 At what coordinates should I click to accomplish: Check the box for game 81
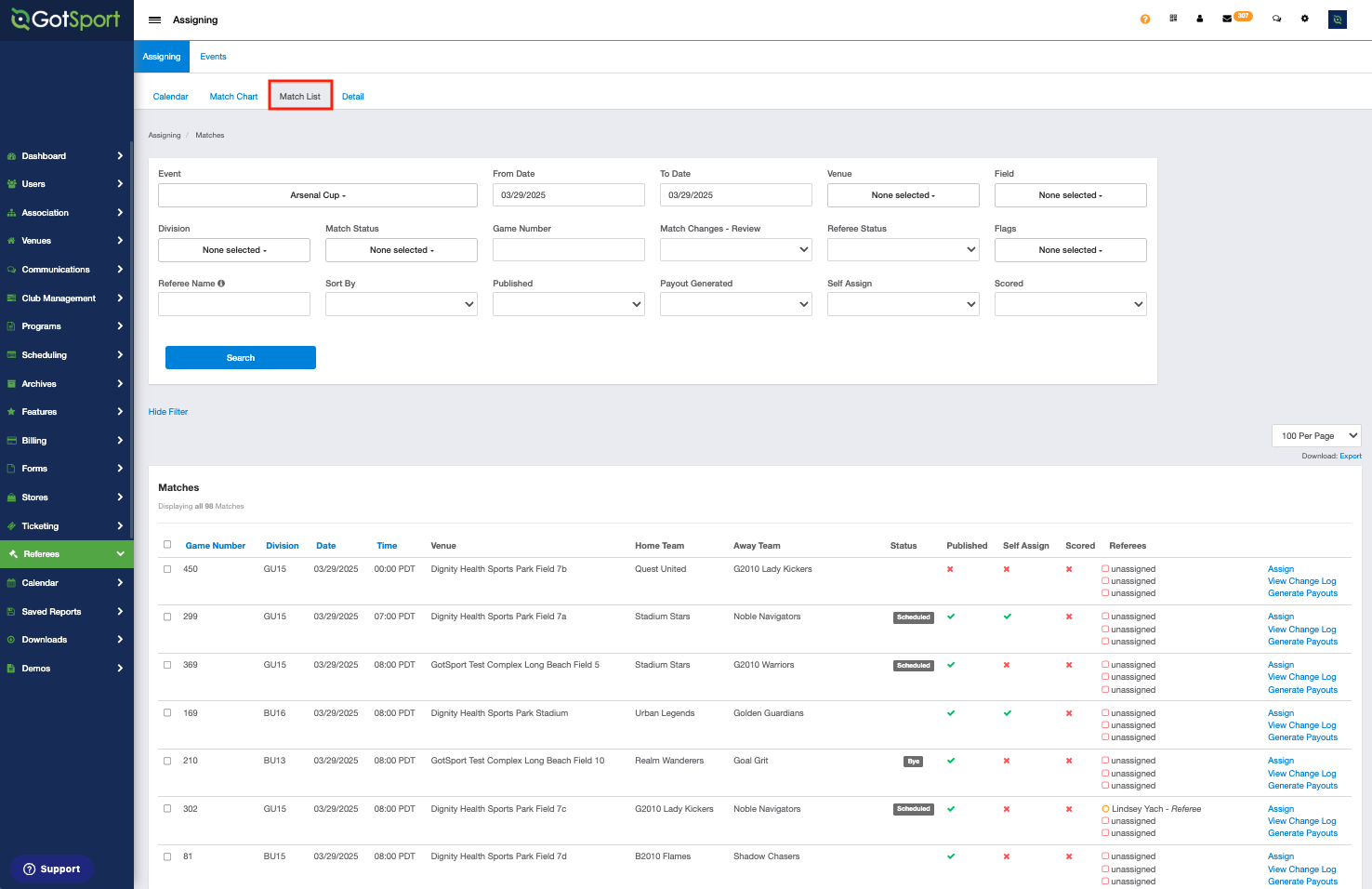pos(167,856)
